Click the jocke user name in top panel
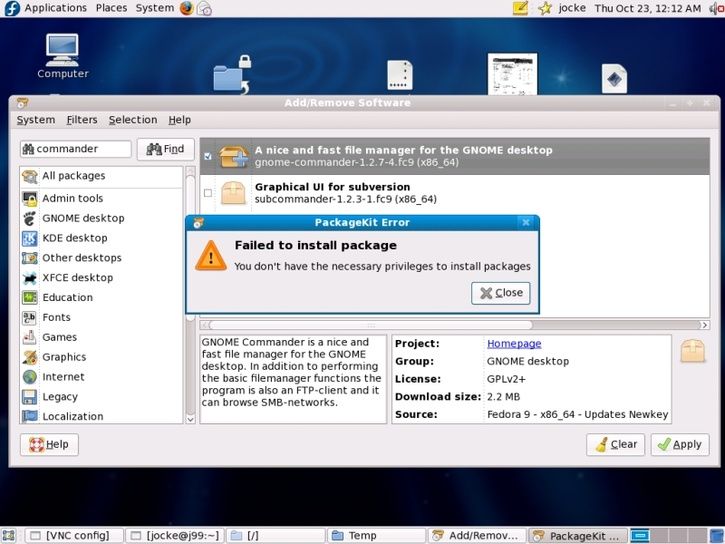Viewport: 725px width, 544px height. click(x=572, y=8)
